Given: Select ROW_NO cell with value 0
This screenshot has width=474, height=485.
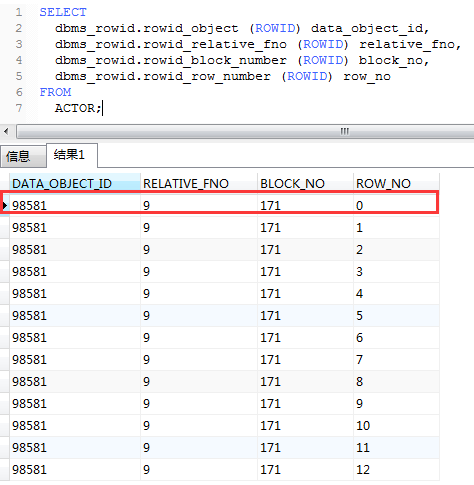Looking at the screenshot, I should [x=396, y=205].
